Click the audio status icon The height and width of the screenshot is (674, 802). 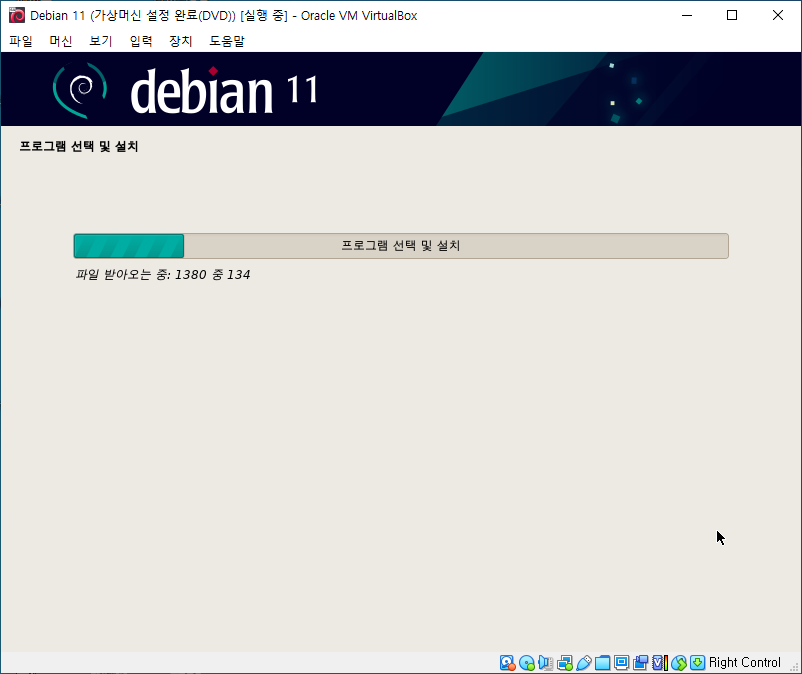(545, 663)
